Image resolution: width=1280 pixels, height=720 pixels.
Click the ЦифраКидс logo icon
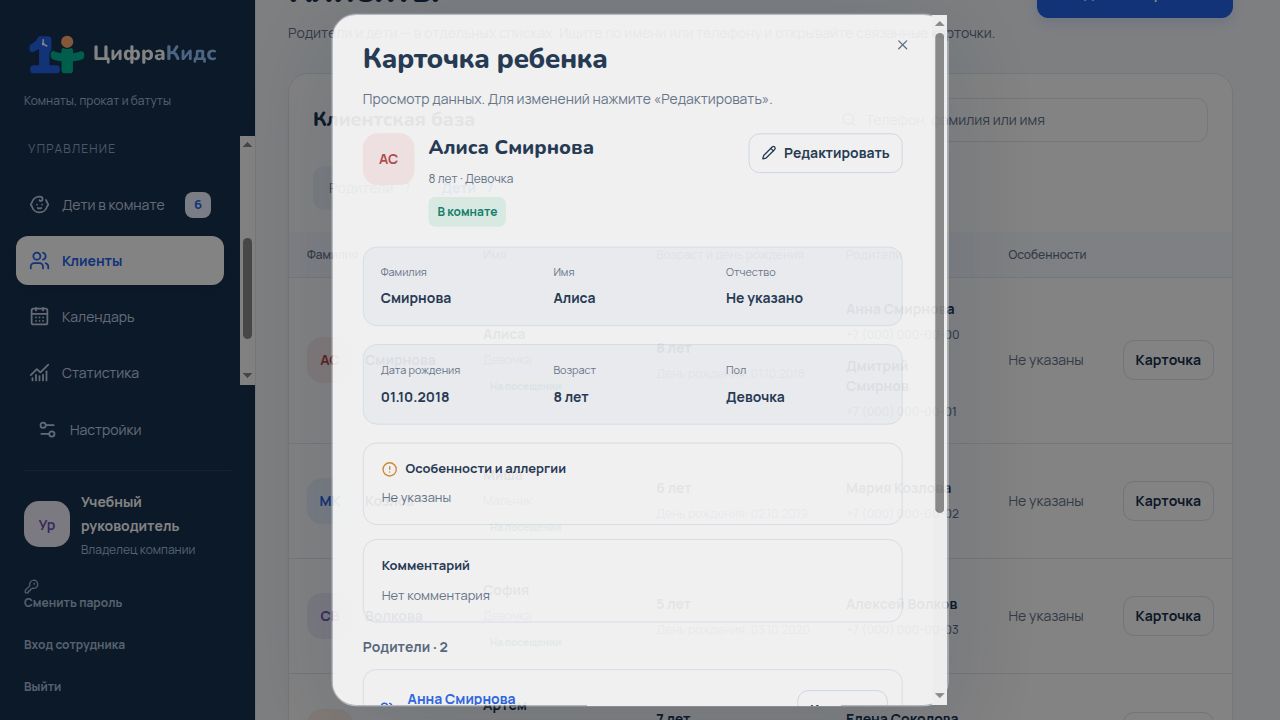tap(56, 54)
